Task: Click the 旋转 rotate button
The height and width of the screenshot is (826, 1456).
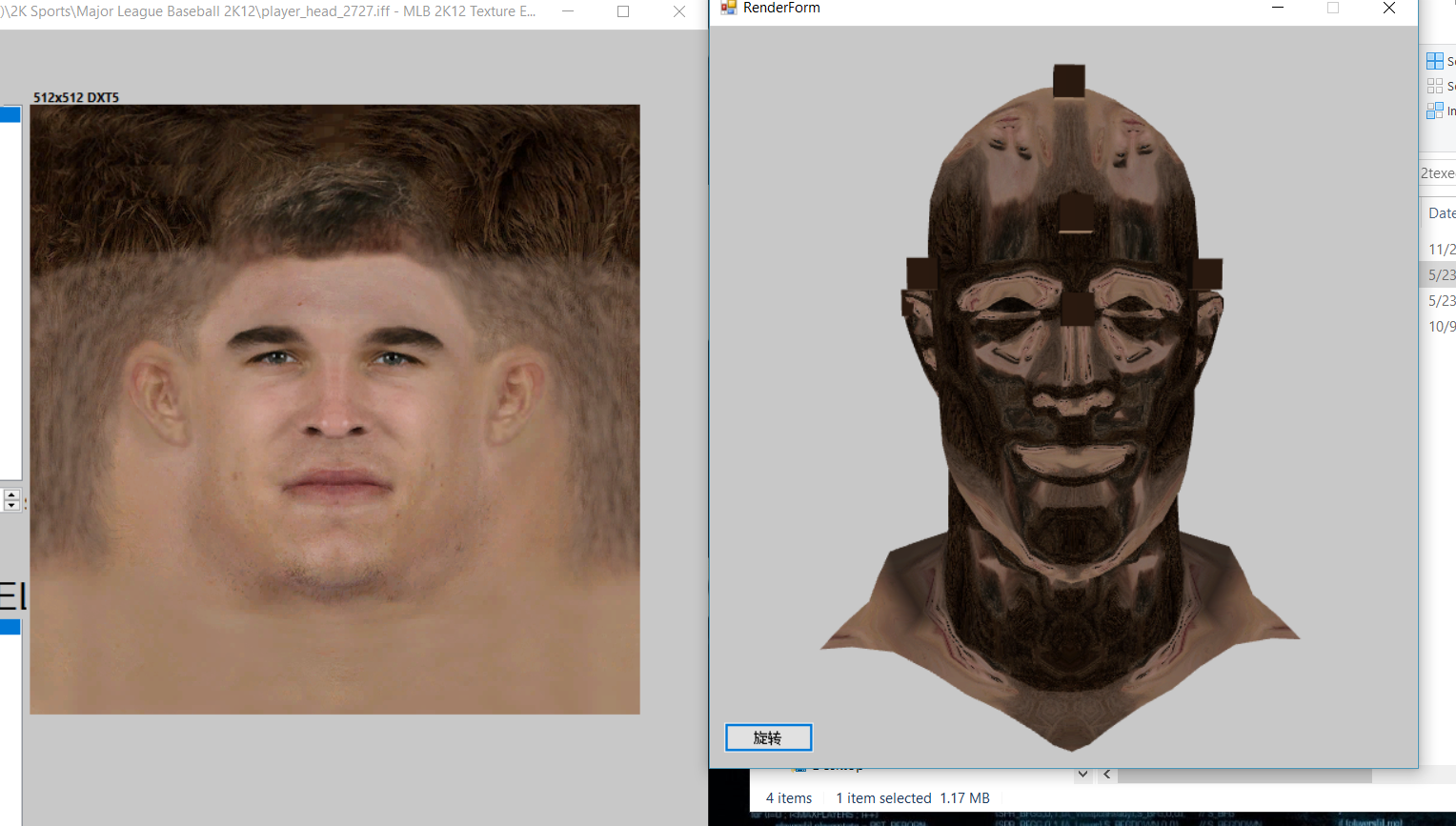Action: click(768, 737)
